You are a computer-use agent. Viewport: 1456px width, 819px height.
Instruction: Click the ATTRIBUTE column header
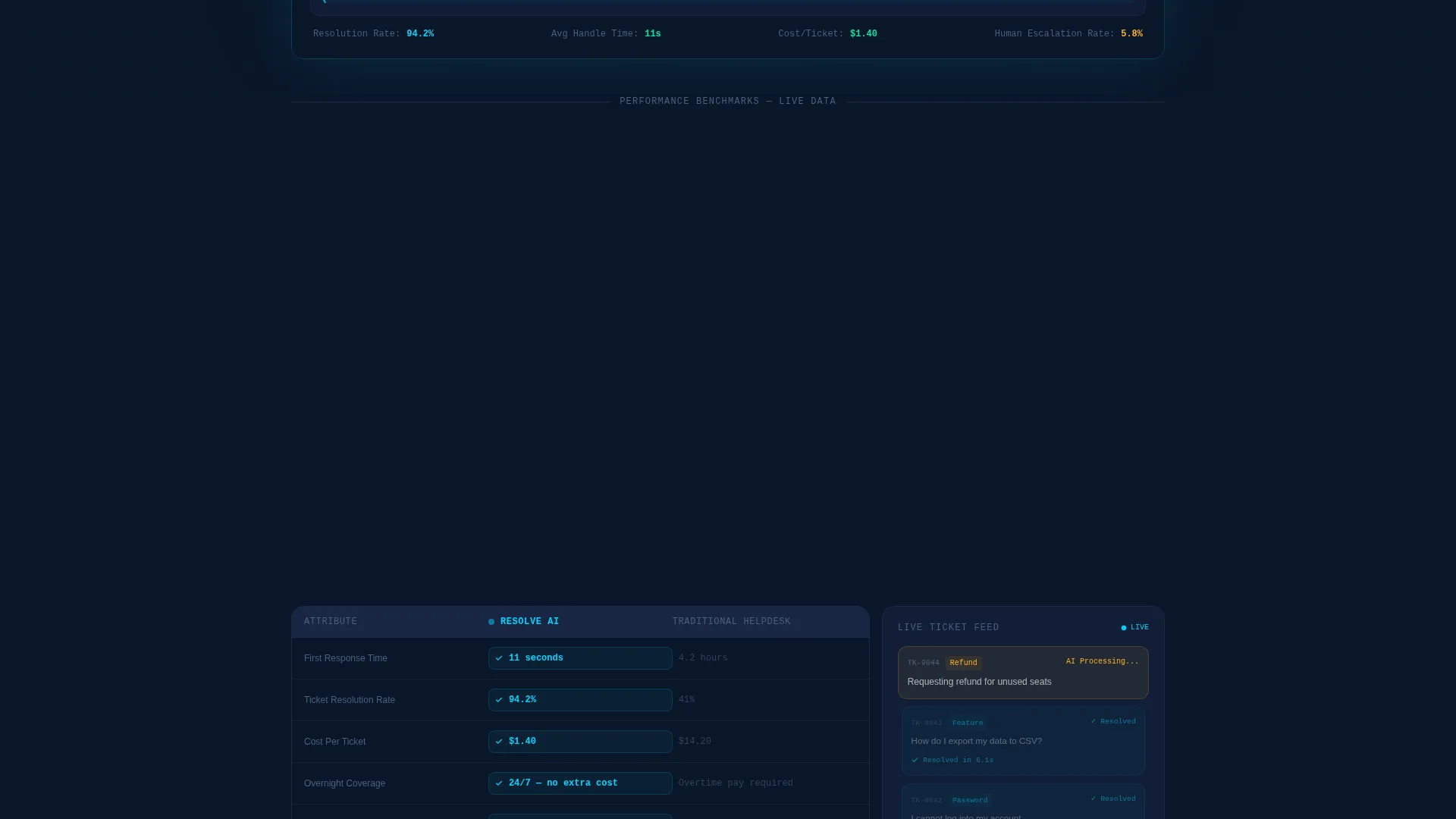(x=331, y=622)
